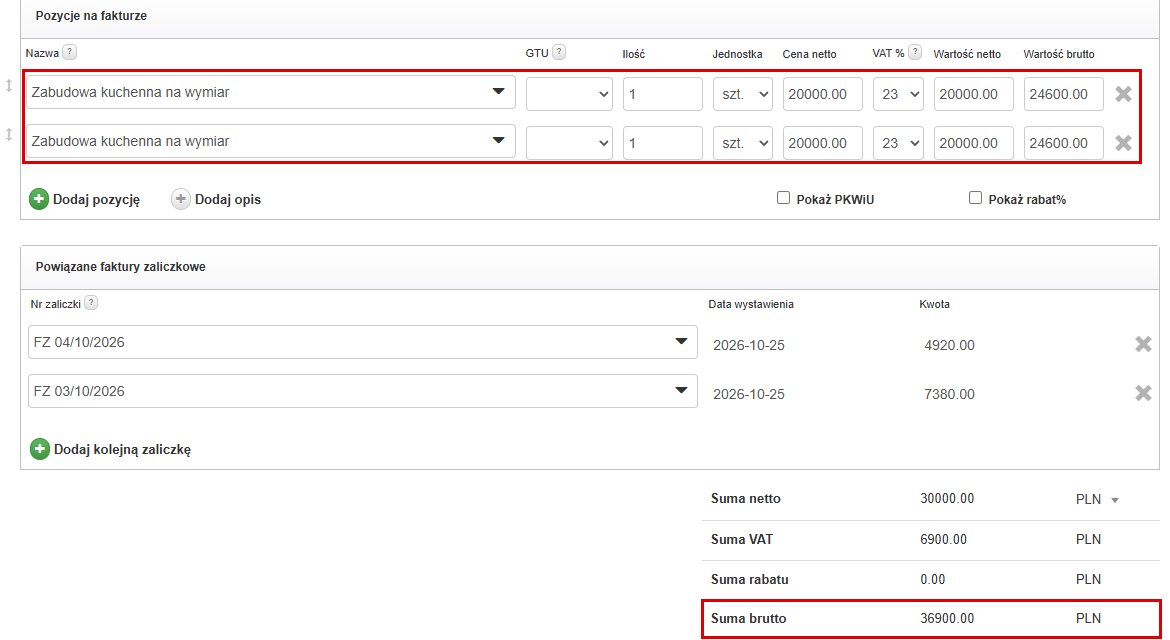Show the GTU help question mark
This screenshot has height=640, width=1170.
[x=559, y=52]
